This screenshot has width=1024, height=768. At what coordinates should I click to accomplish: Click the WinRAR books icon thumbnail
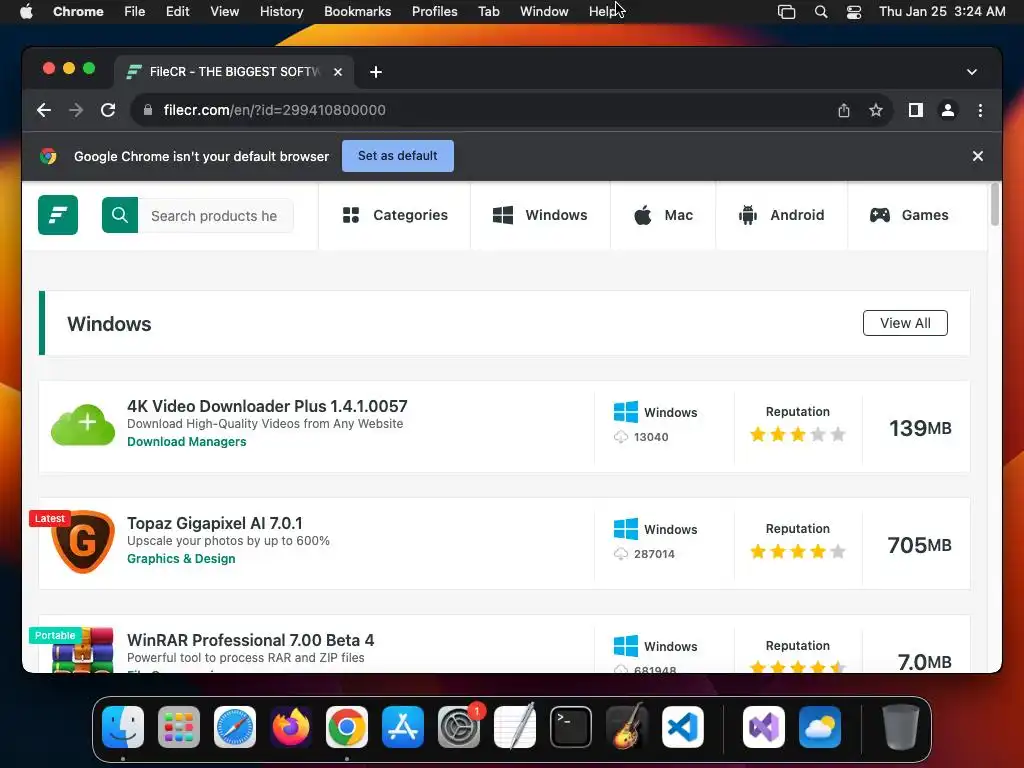coord(83,650)
